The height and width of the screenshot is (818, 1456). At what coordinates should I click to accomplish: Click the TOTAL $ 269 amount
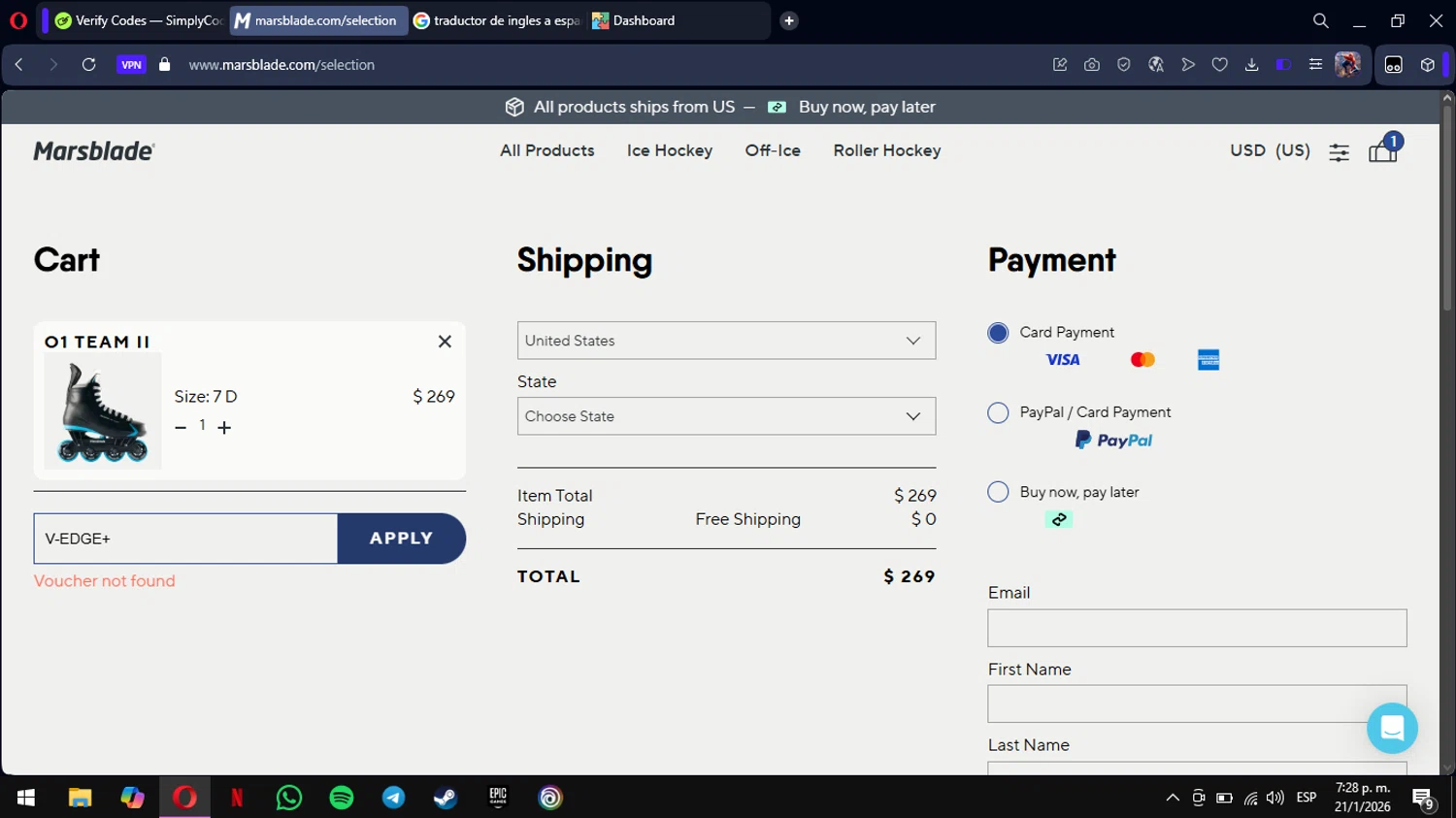(910, 576)
